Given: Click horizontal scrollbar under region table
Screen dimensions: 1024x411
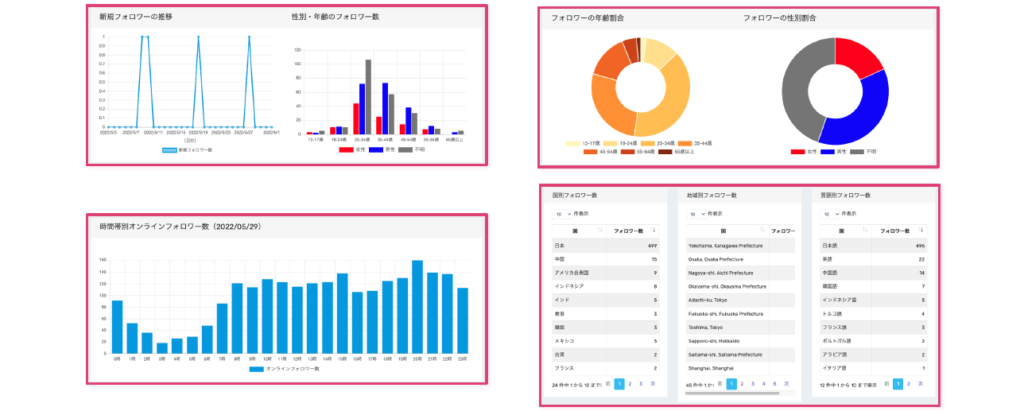Looking at the screenshot, I should [730, 394].
